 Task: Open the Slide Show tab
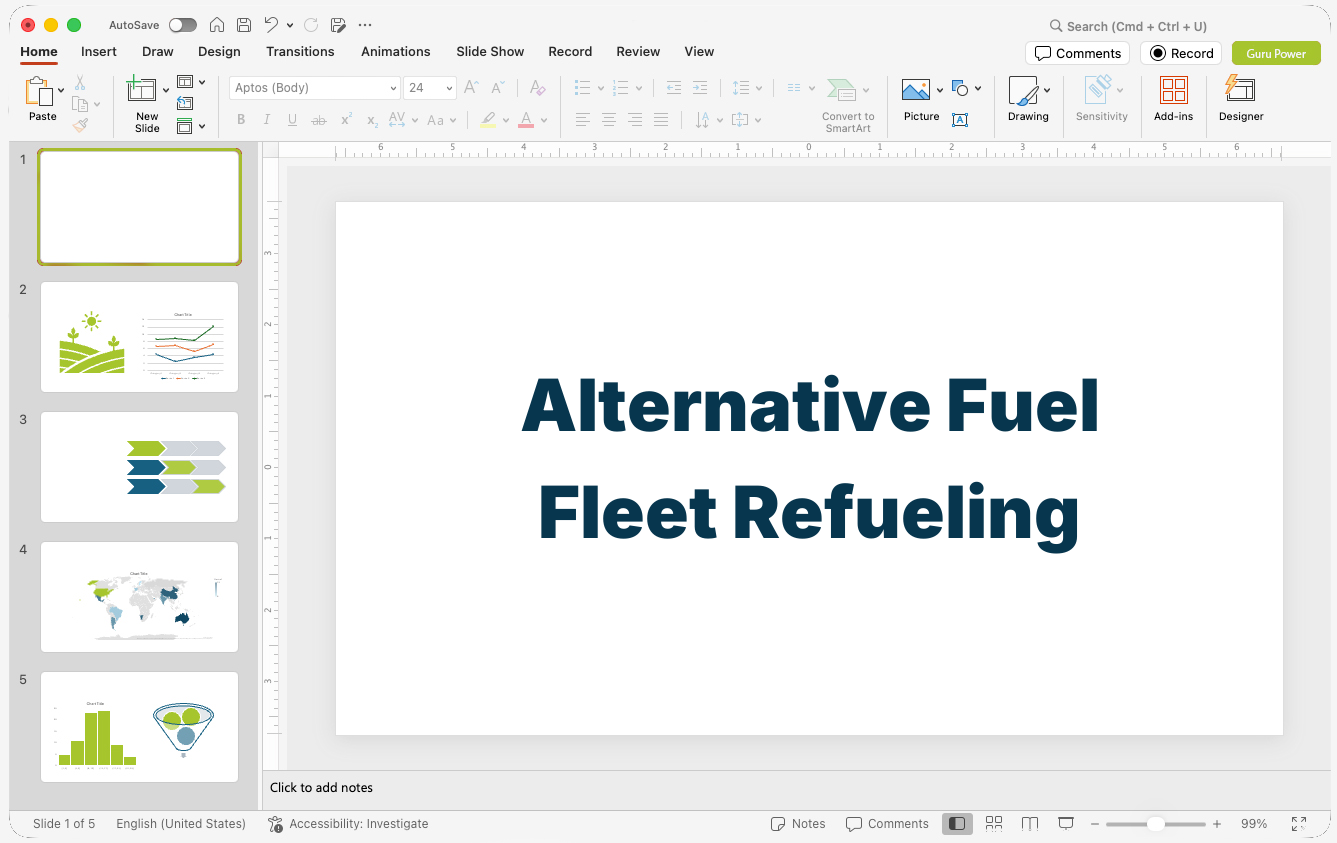point(490,51)
